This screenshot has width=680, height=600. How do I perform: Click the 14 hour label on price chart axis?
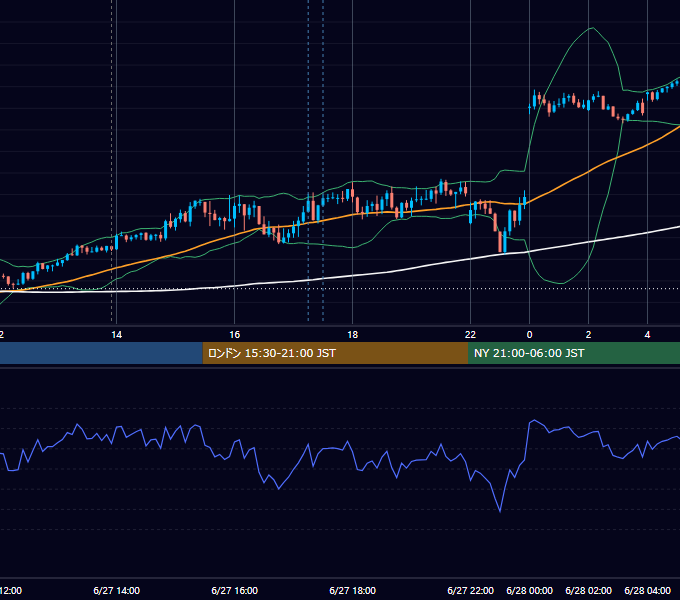116,334
